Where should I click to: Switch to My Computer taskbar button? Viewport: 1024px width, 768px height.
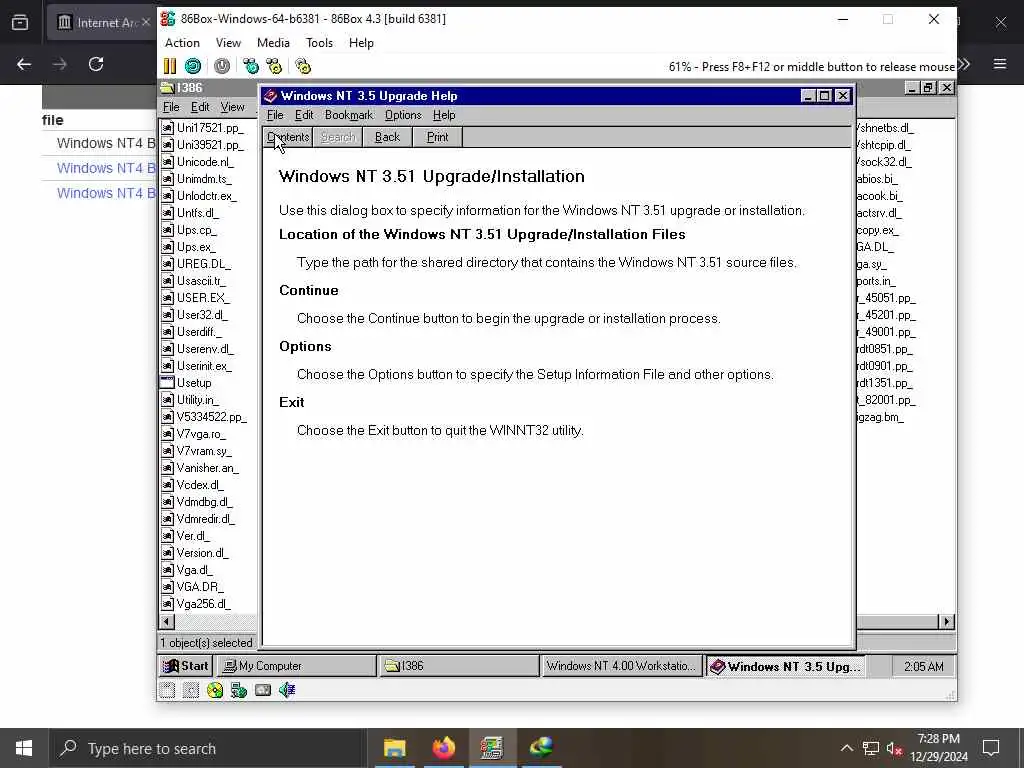tap(296, 666)
